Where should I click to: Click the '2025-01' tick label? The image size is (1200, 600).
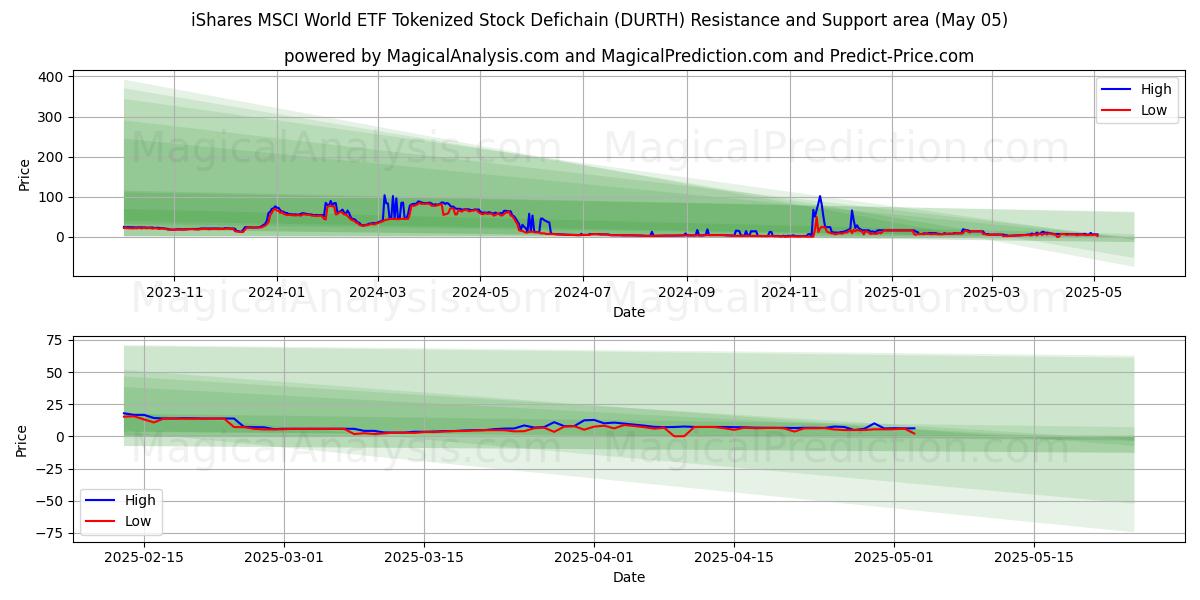pyautogui.click(x=891, y=292)
